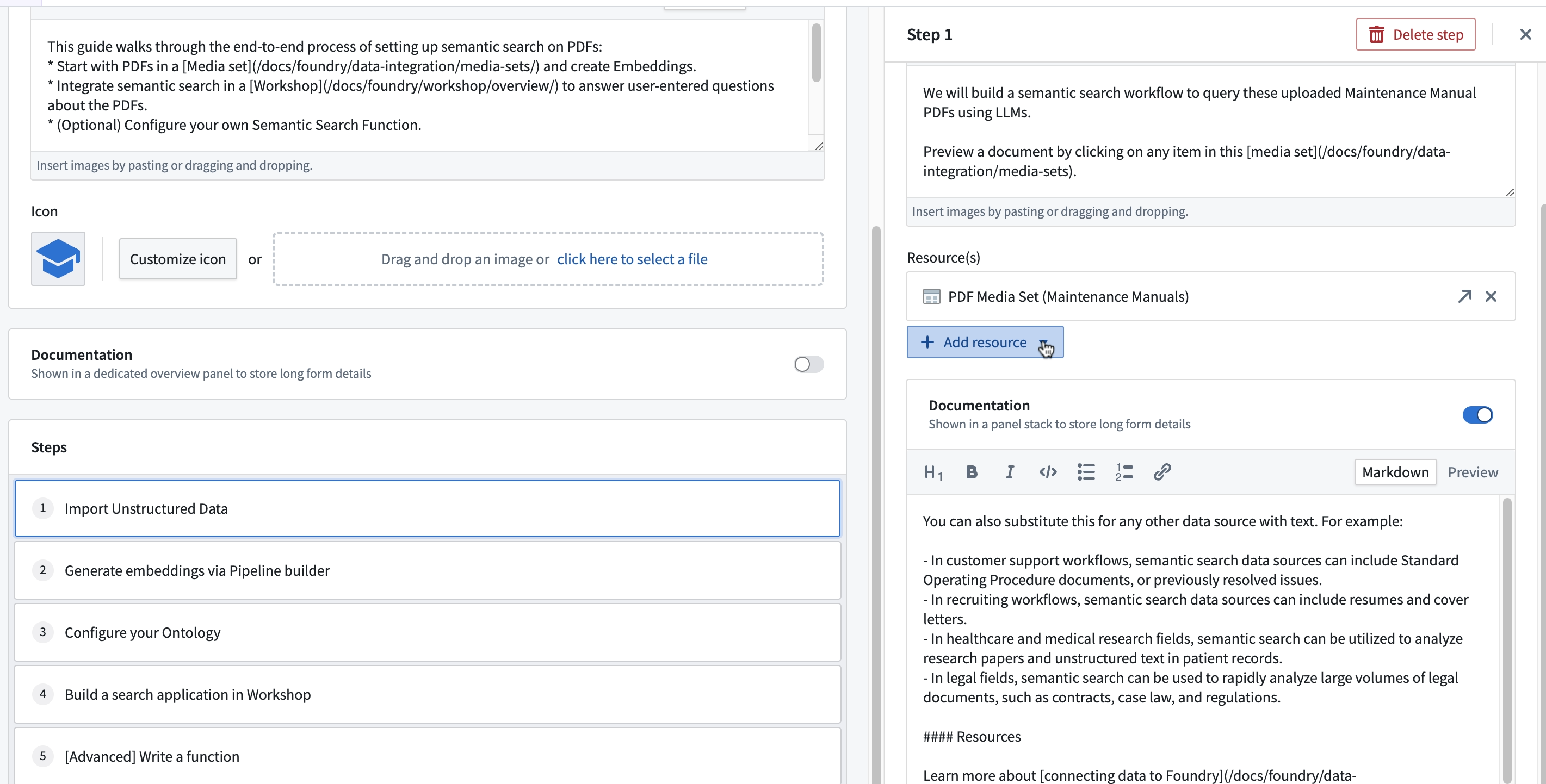
Task: Insert a numbered list in documentation editor
Action: coord(1124,472)
